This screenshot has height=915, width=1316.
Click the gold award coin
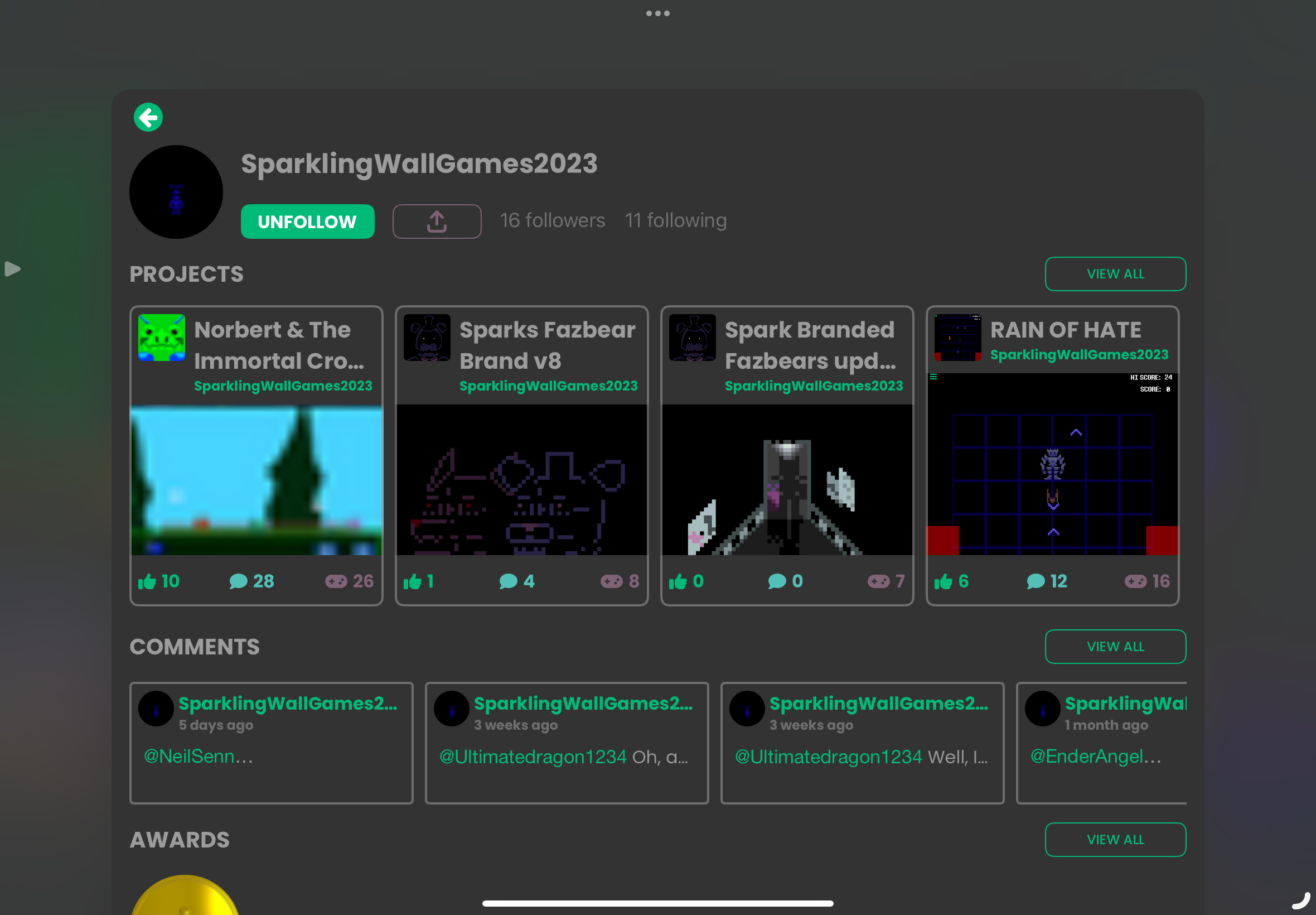[185, 897]
